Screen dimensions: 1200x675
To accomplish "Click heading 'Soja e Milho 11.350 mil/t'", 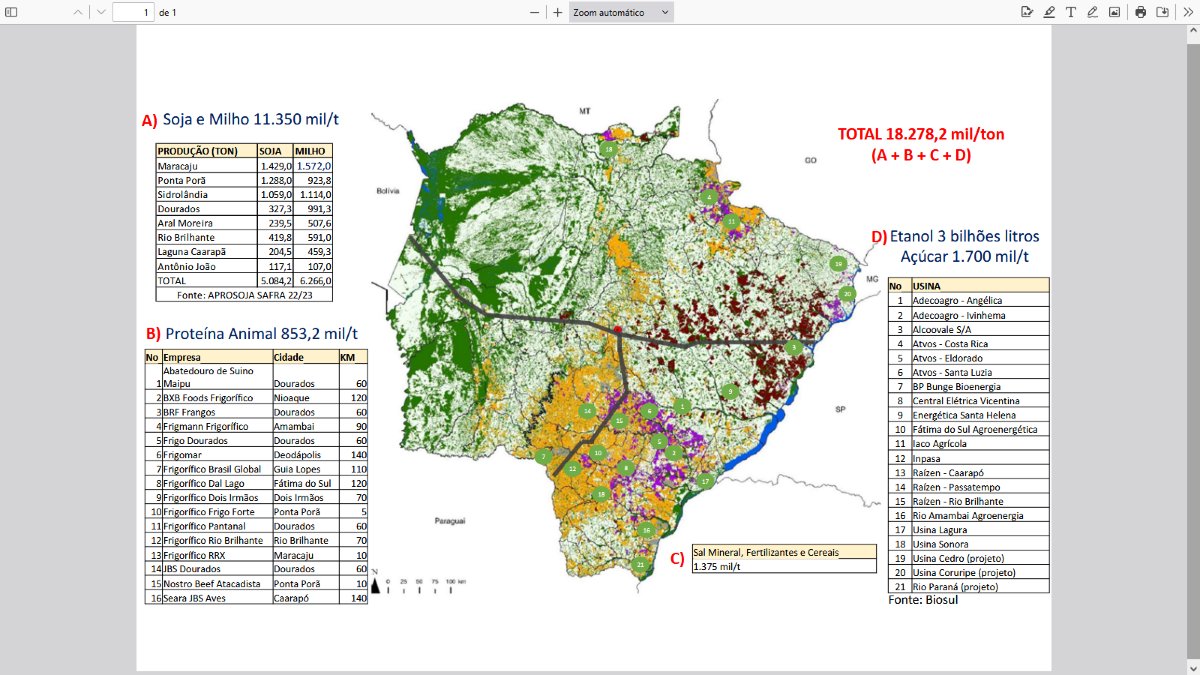I will [251, 119].
